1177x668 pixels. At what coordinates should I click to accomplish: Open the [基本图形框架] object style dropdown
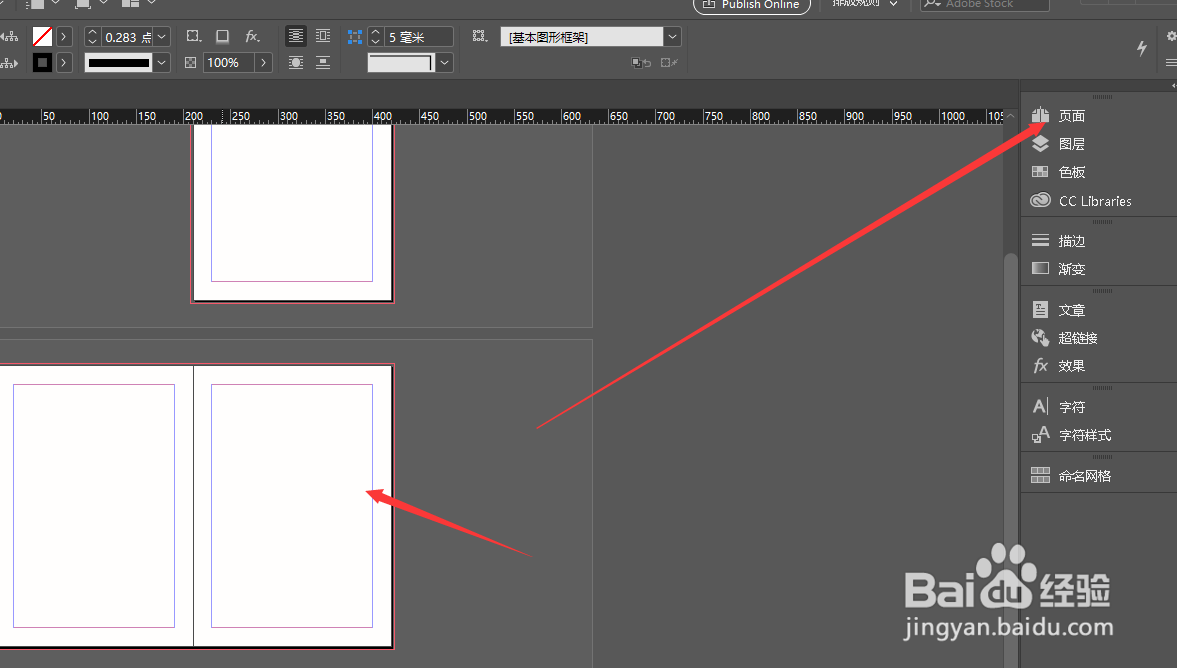[673, 37]
